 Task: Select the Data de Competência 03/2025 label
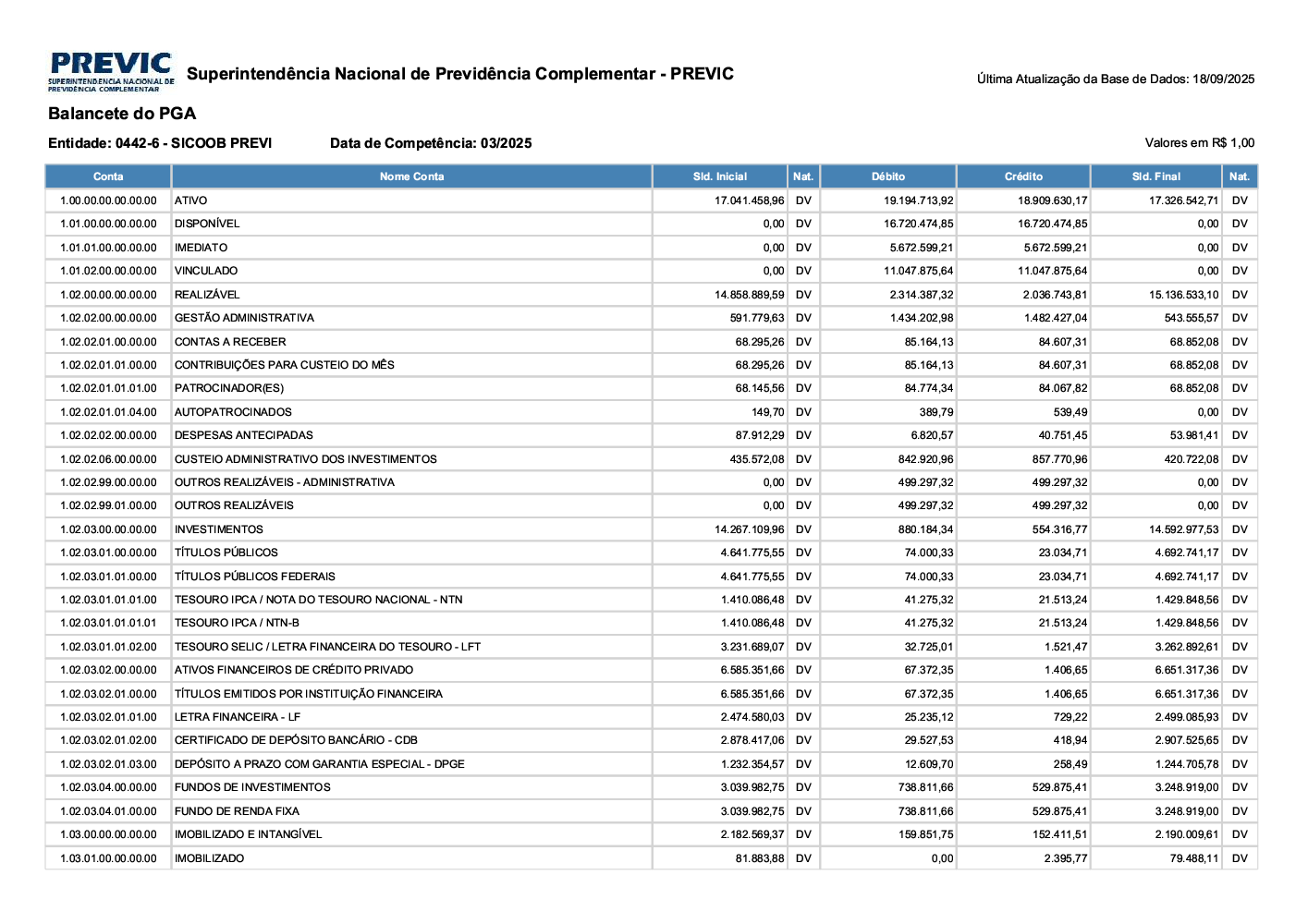point(431,143)
